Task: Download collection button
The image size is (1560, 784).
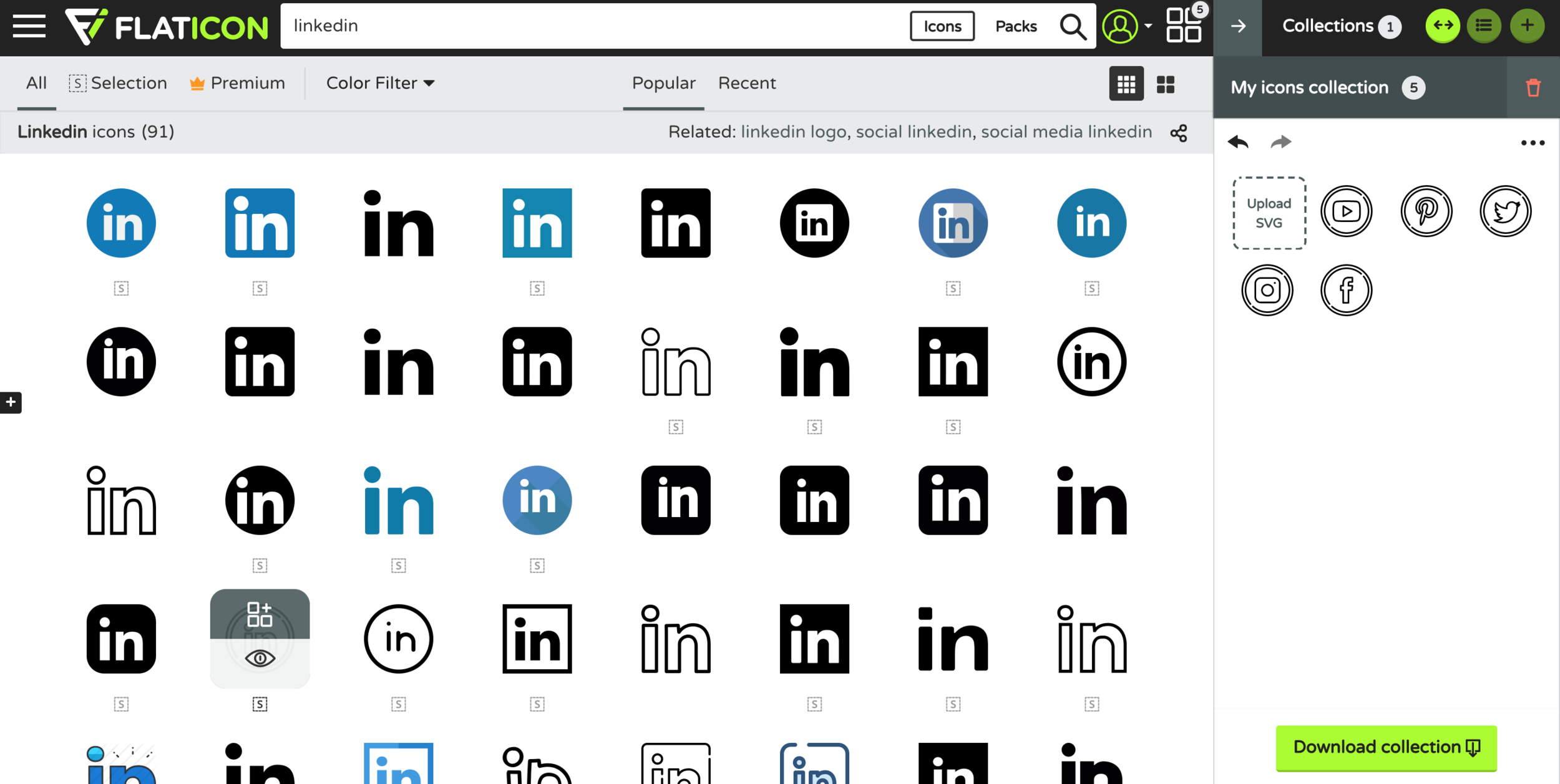Action: 1387,747
